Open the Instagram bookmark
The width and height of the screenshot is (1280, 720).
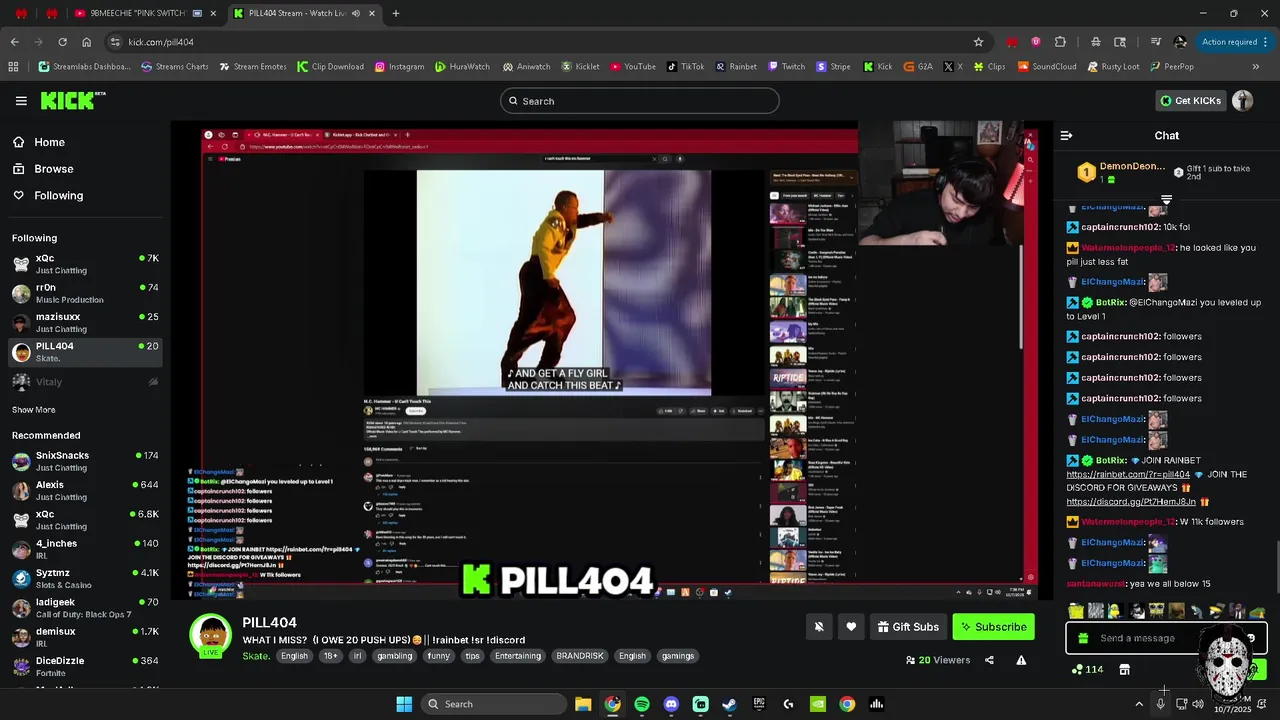tap(399, 66)
